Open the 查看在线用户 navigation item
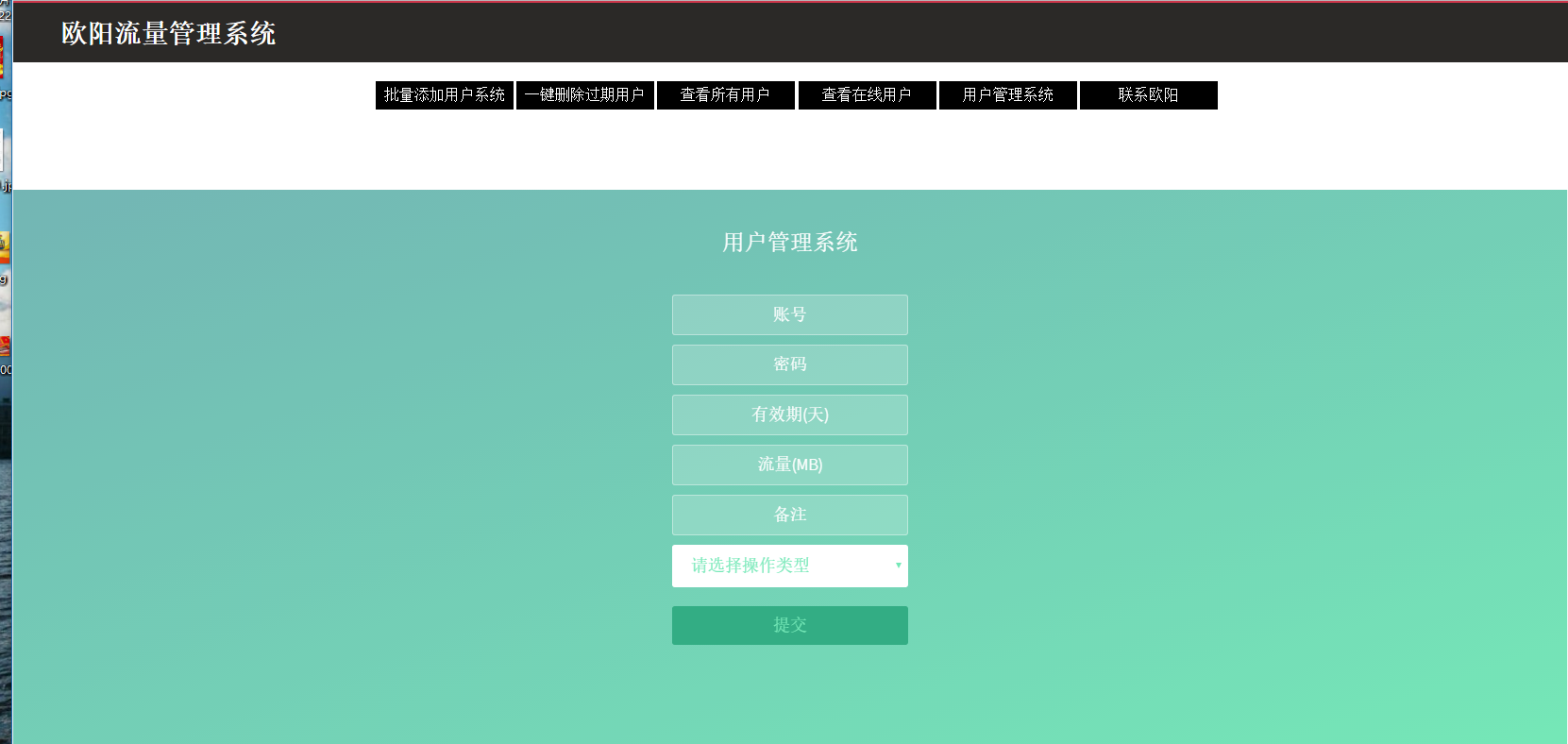The width and height of the screenshot is (1568, 744). (867, 95)
